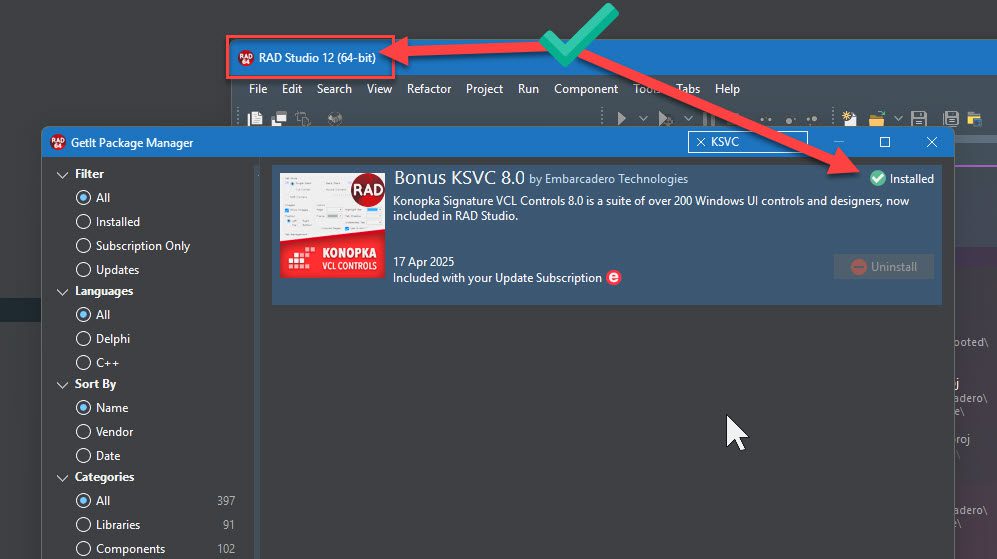Viewport: 997px width, 559px height.
Task: Open the Refactor menu
Action: [x=429, y=89]
